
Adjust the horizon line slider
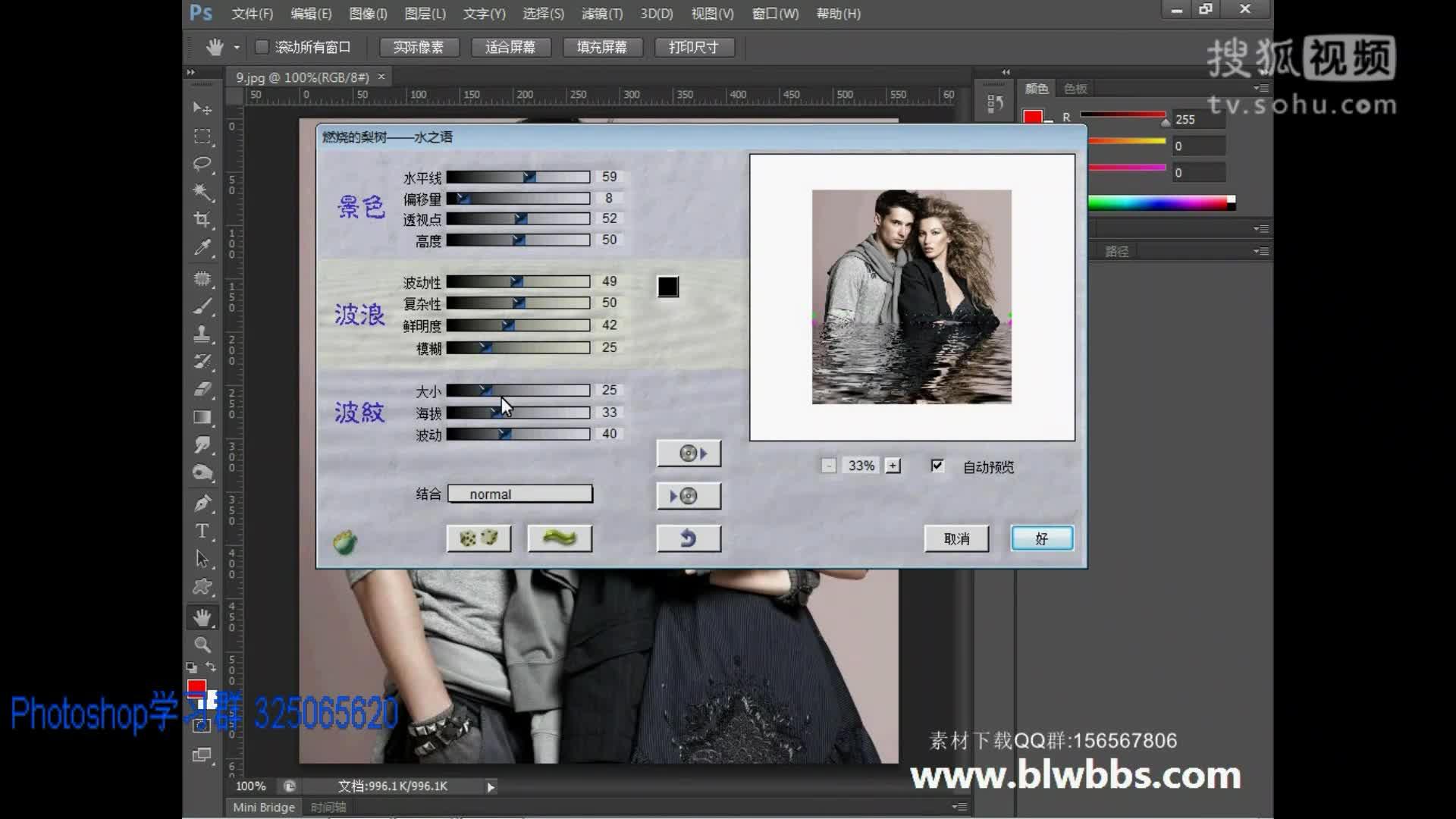(529, 177)
